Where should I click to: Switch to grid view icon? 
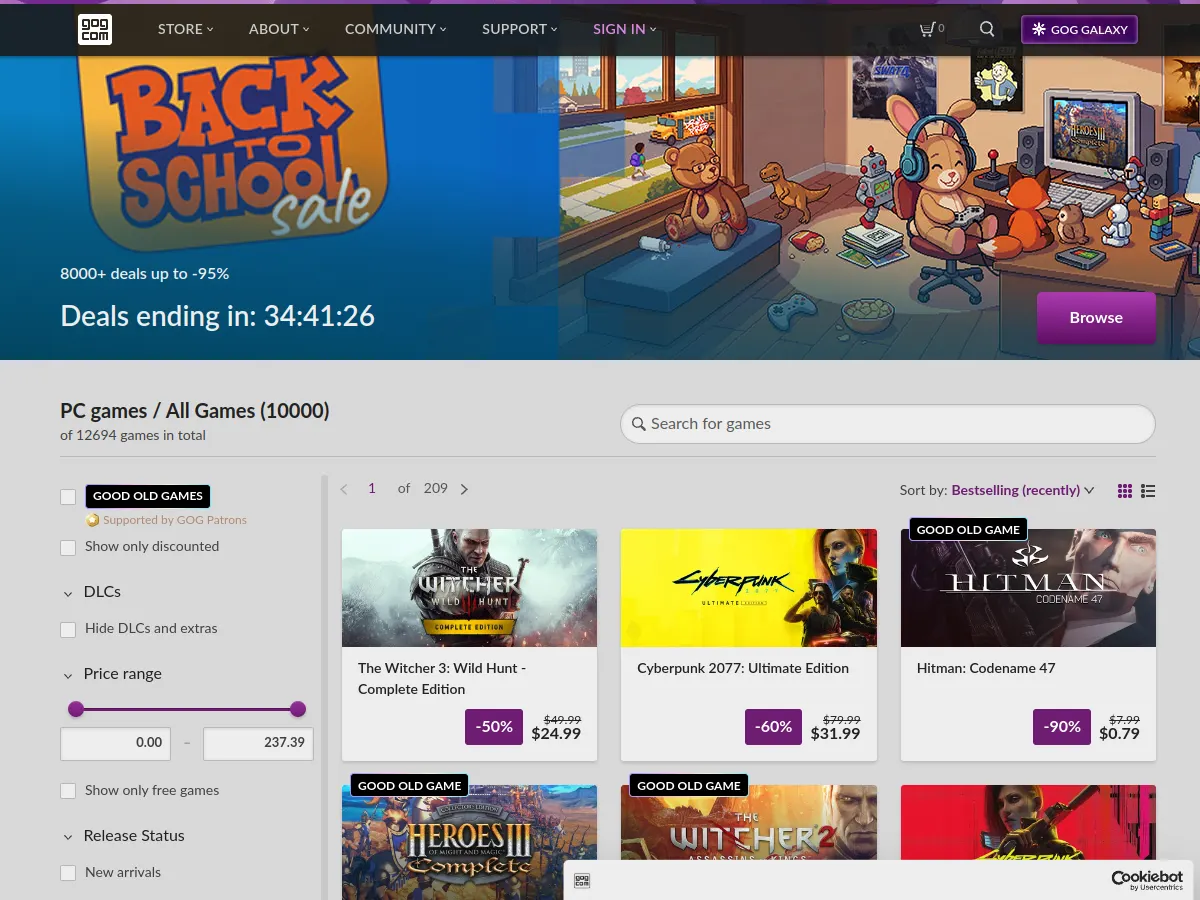pos(1125,490)
